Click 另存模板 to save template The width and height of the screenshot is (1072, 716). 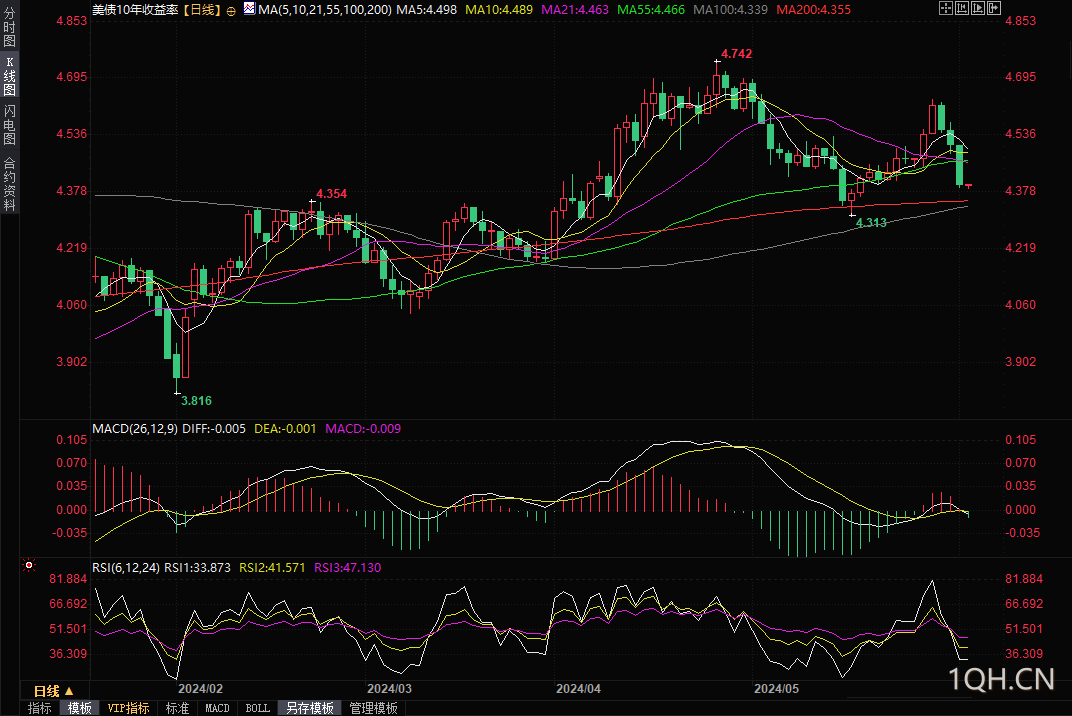pos(310,708)
